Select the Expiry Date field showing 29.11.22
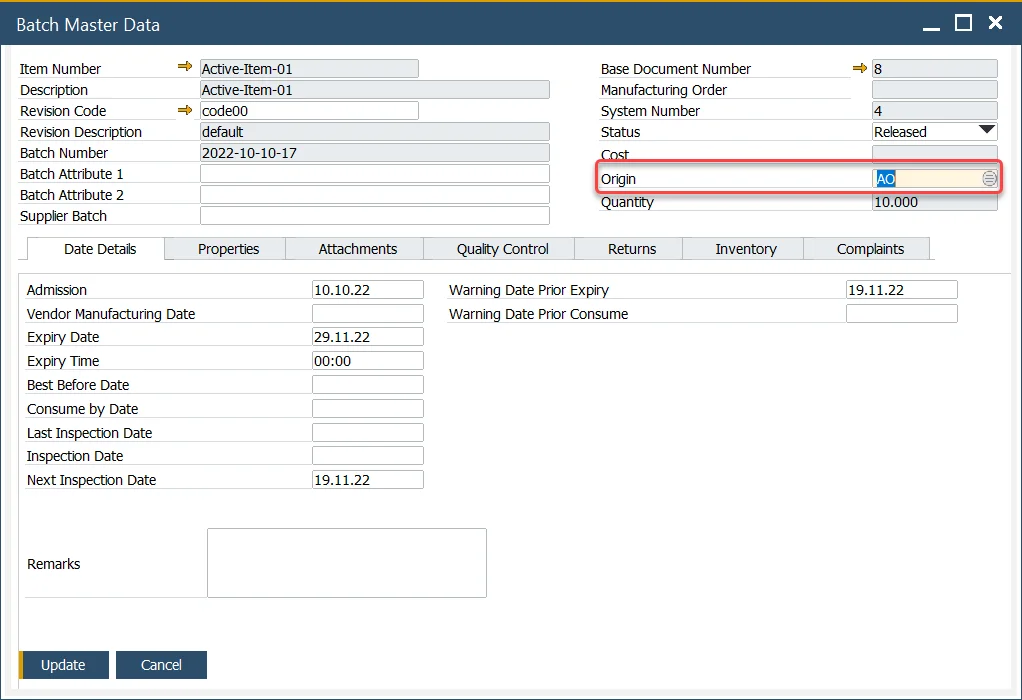Viewport: 1022px width, 700px height. pos(367,336)
